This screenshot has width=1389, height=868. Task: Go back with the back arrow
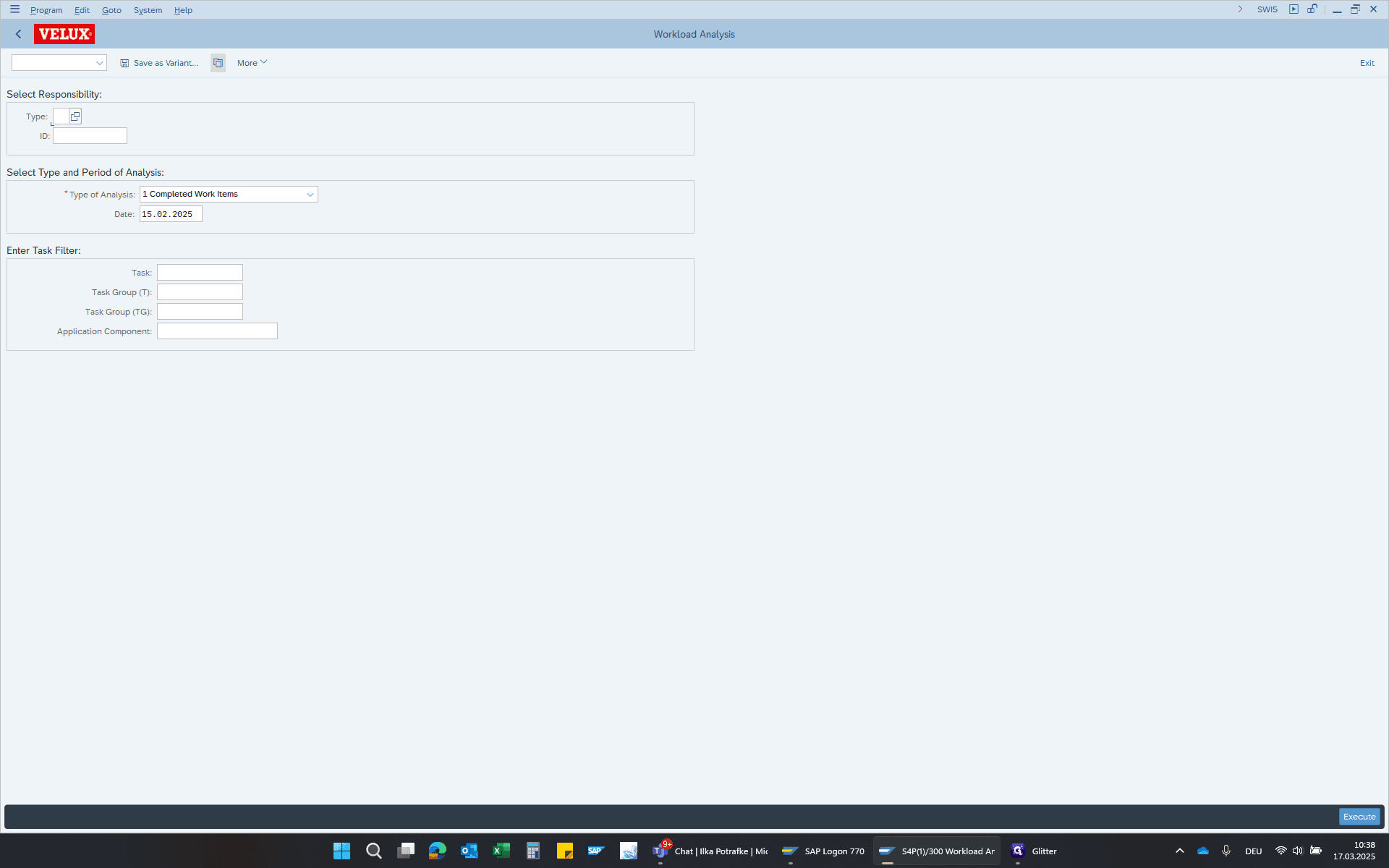(19, 34)
